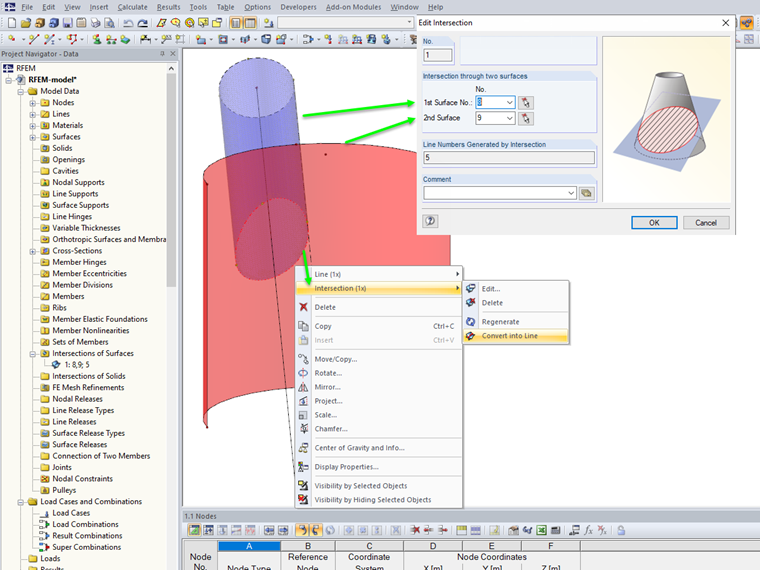
Task: Collapse the Model Data tree node
Action: 20,92
